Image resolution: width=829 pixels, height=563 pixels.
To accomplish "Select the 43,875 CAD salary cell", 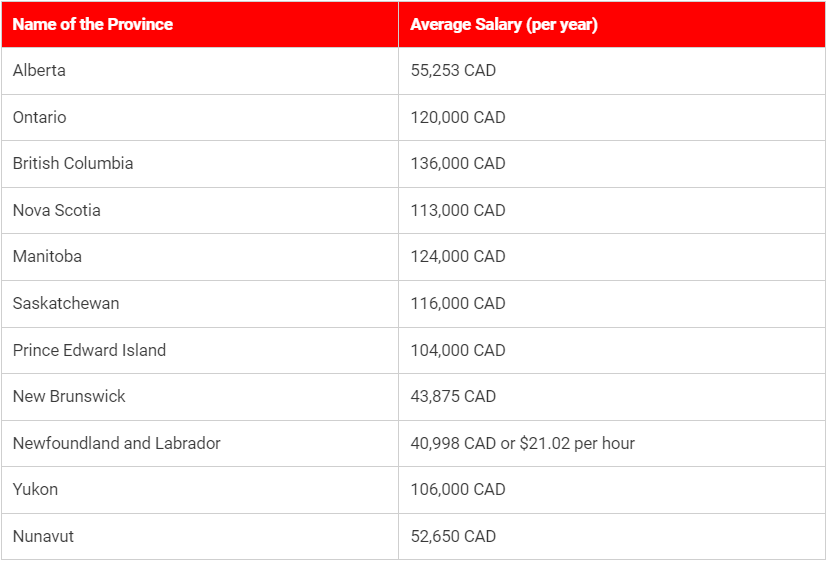I will tap(453, 396).
